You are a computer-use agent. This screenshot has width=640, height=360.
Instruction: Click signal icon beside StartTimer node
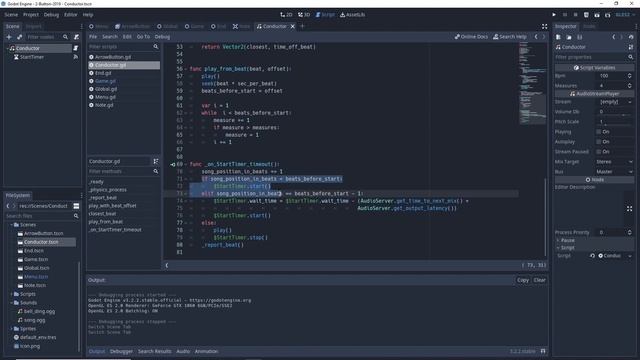(76, 57)
